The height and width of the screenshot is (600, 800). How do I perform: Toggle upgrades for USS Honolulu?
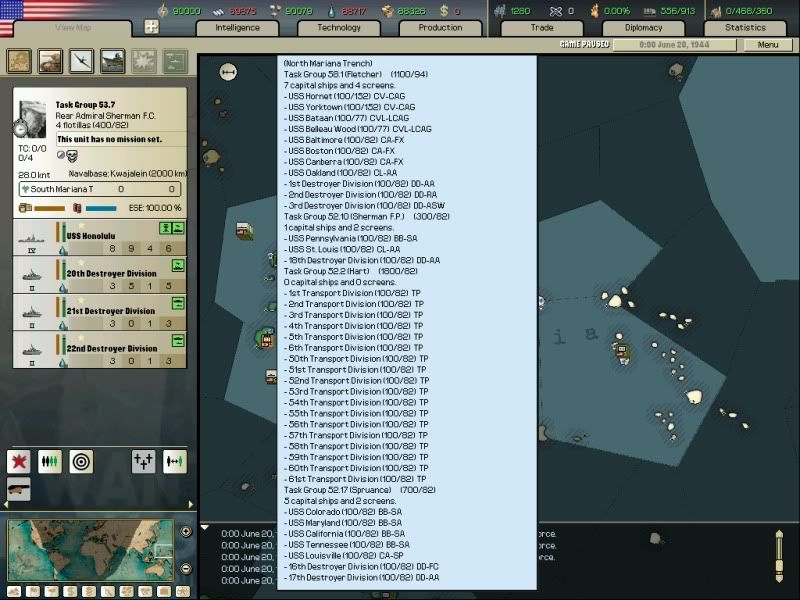tap(166, 230)
